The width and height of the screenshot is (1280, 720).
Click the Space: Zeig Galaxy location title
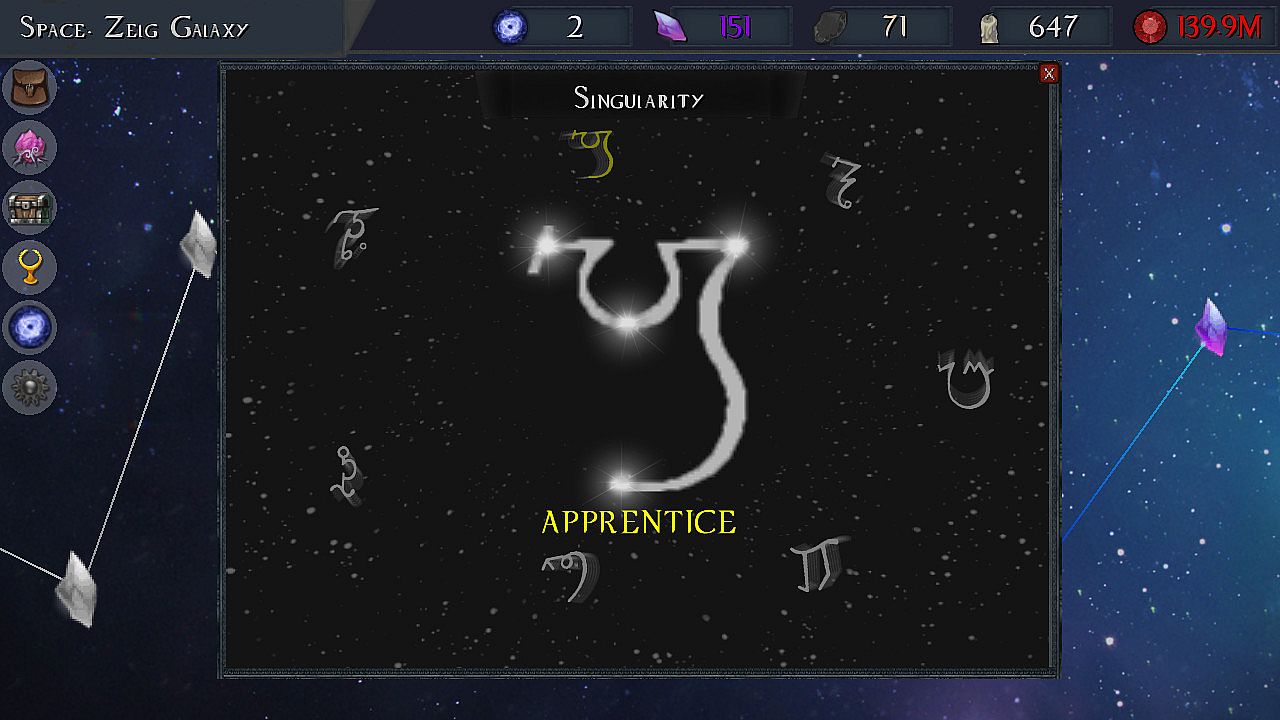pyautogui.click(x=134, y=27)
